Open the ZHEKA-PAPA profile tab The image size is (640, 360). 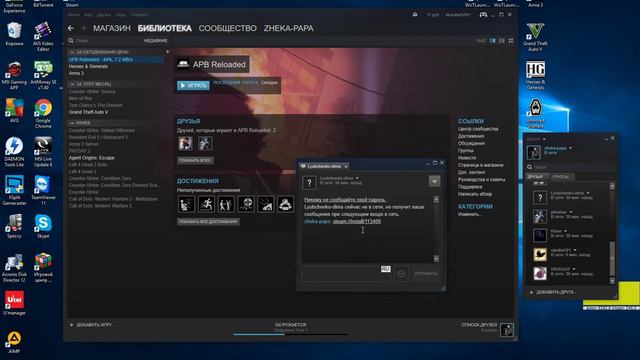[289, 28]
